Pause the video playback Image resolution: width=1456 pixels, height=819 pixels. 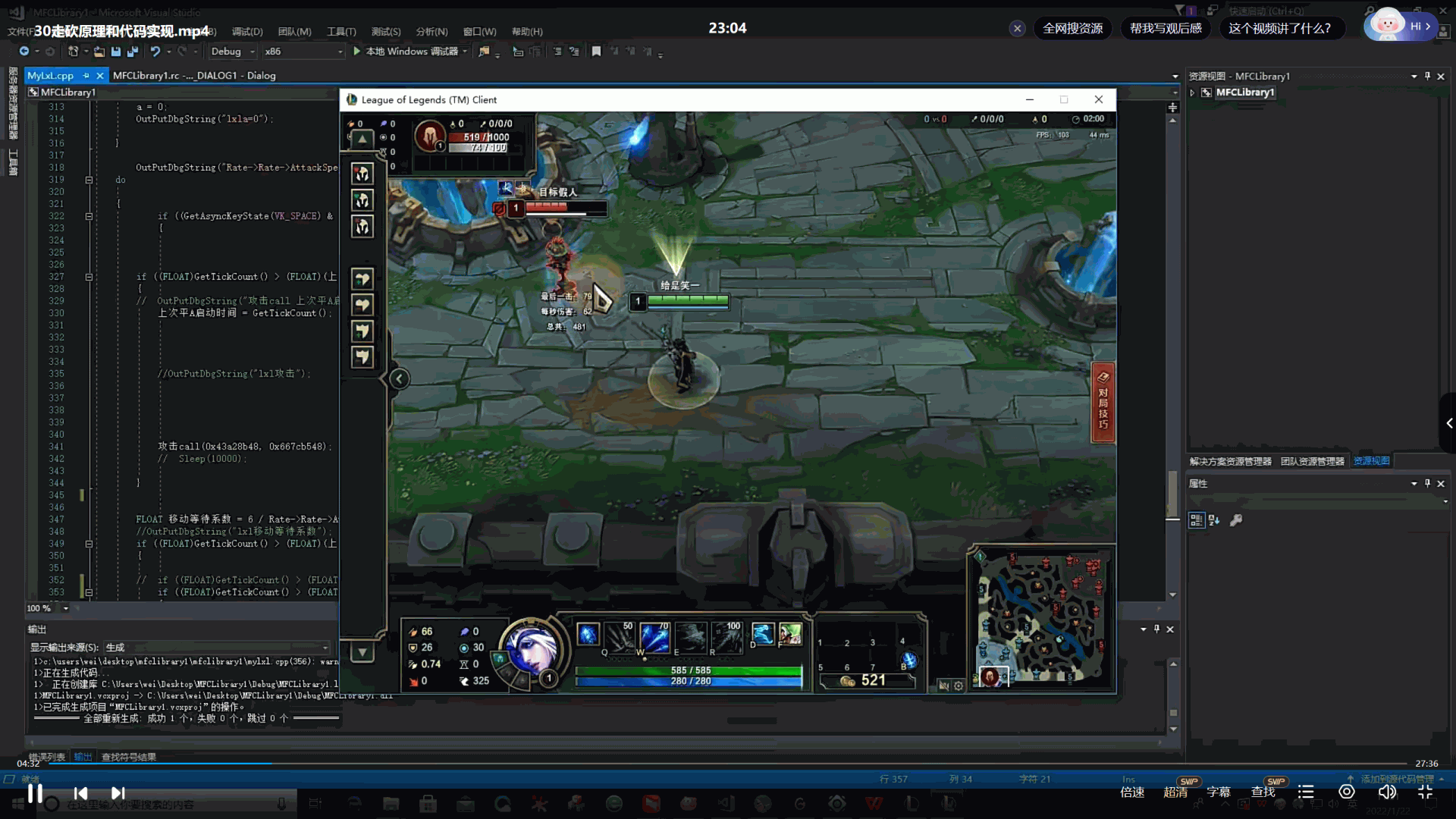click(35, 792)
